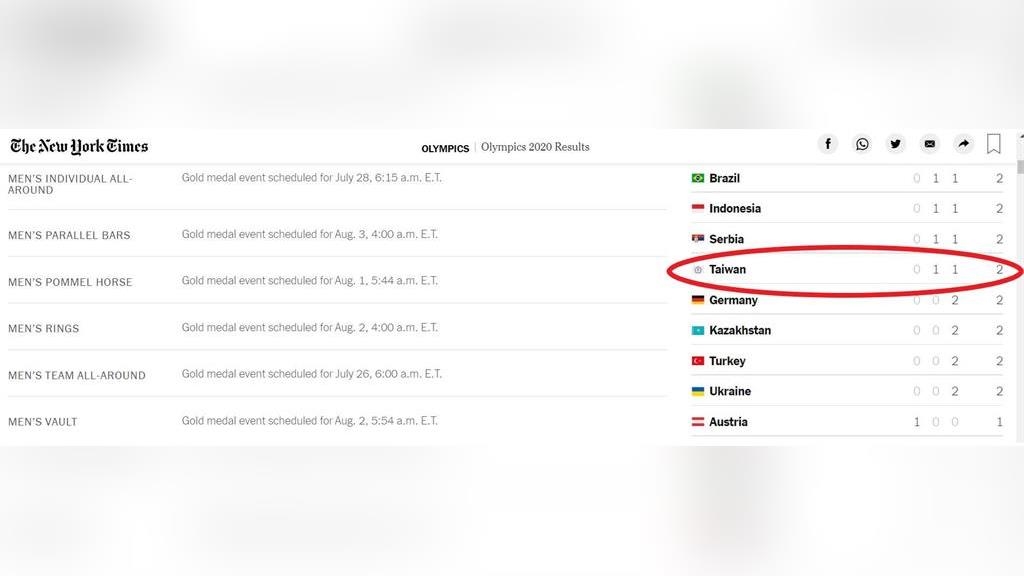Share article on Facebook
The height and width of the screenshot is (576, 1024).
click(x=828, y=144)
